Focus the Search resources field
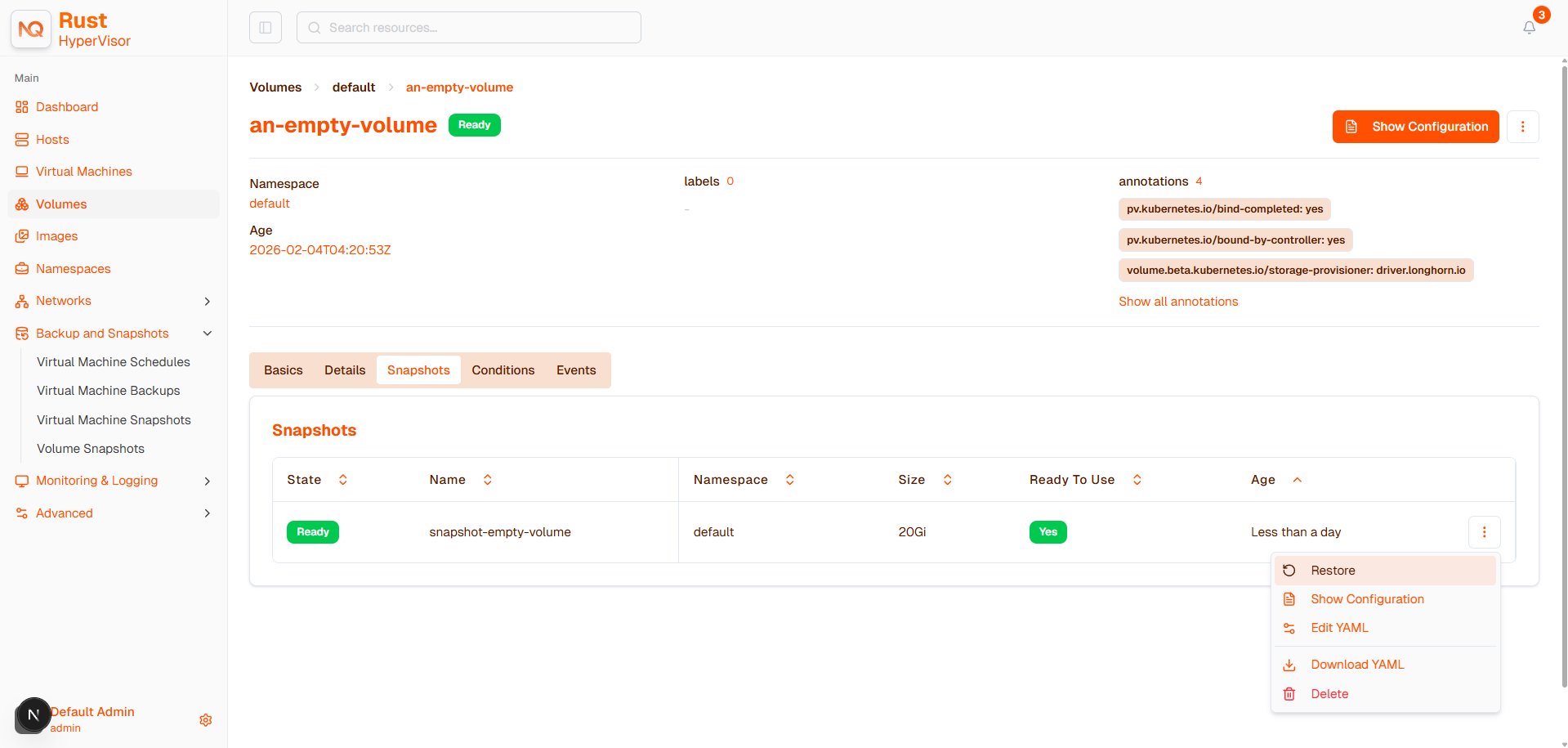 469,28
